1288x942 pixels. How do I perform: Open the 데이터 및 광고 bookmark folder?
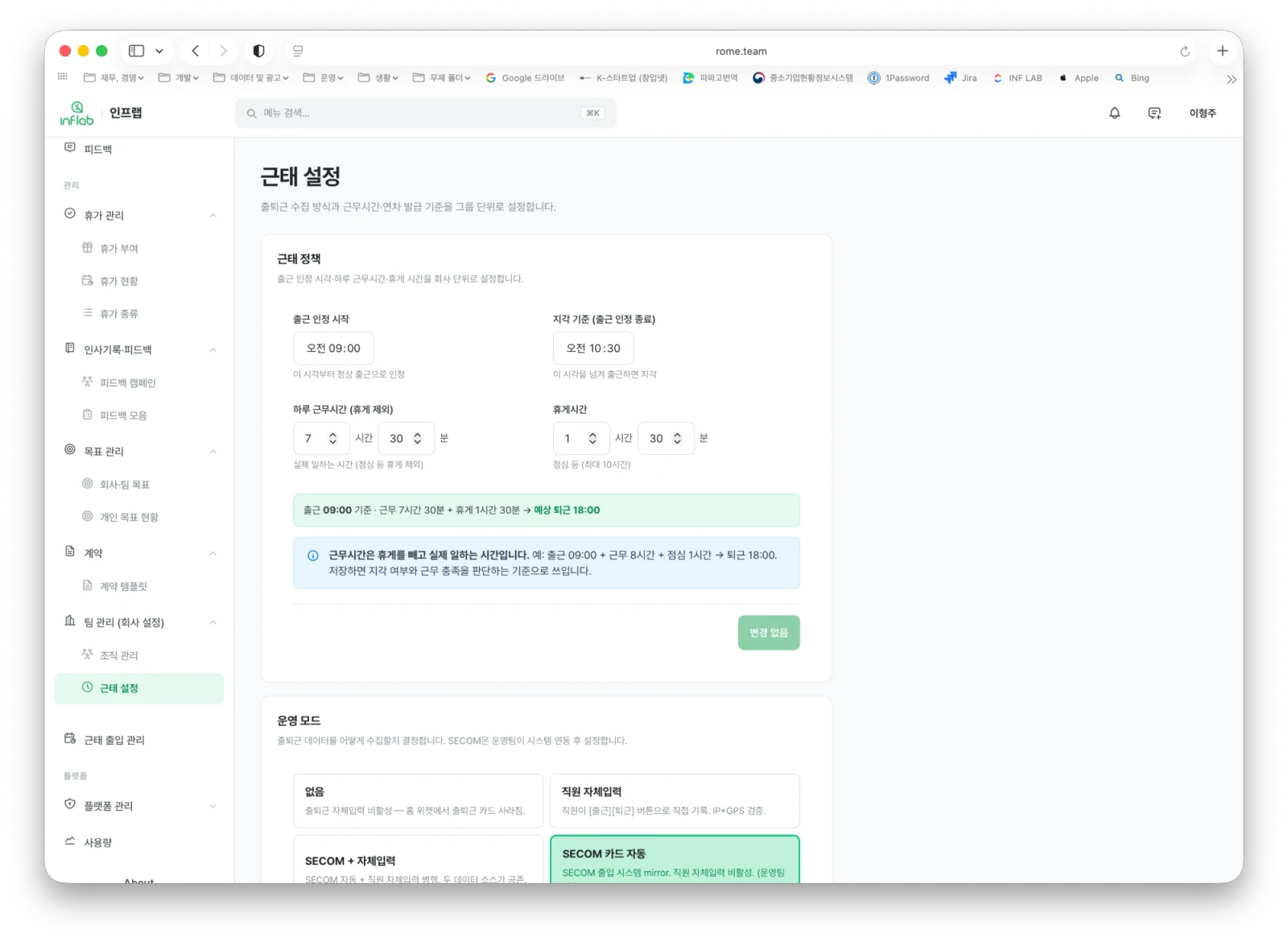[x=250, y=78]
